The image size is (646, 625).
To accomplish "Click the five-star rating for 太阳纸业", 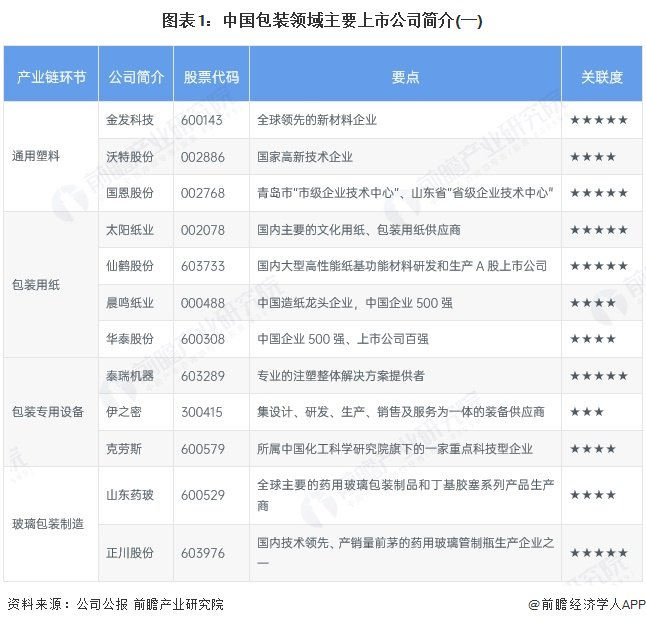I will pyautogui.click(x=599, y=229).
